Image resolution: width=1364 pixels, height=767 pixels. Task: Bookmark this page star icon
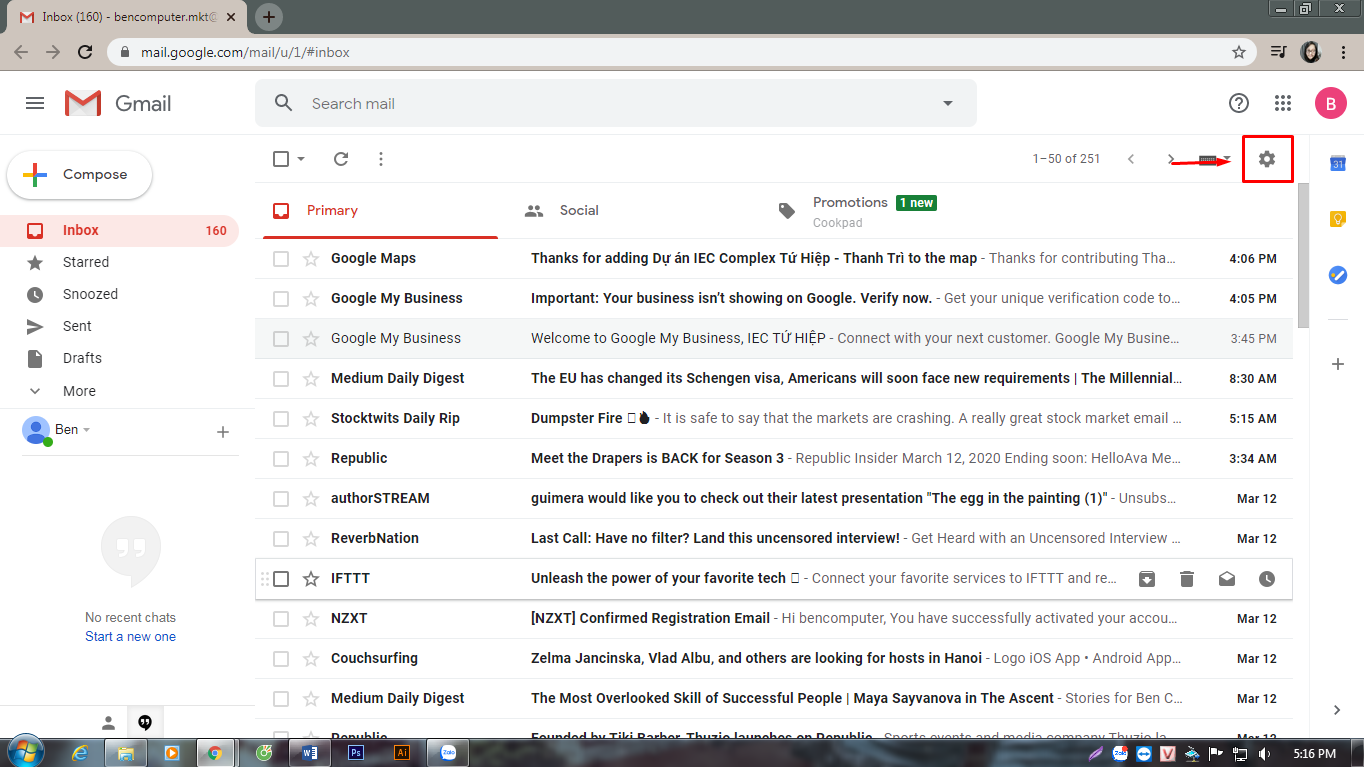pos(1239,52)
